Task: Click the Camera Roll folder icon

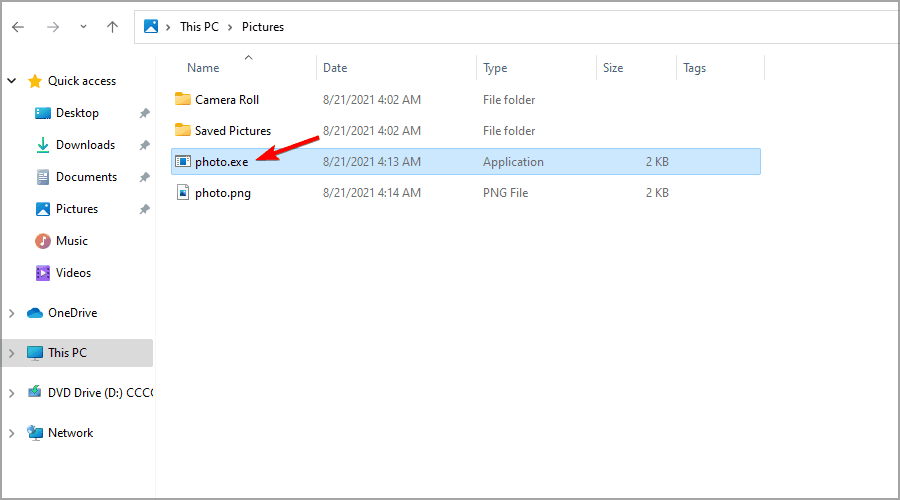Action: point(183,99)
